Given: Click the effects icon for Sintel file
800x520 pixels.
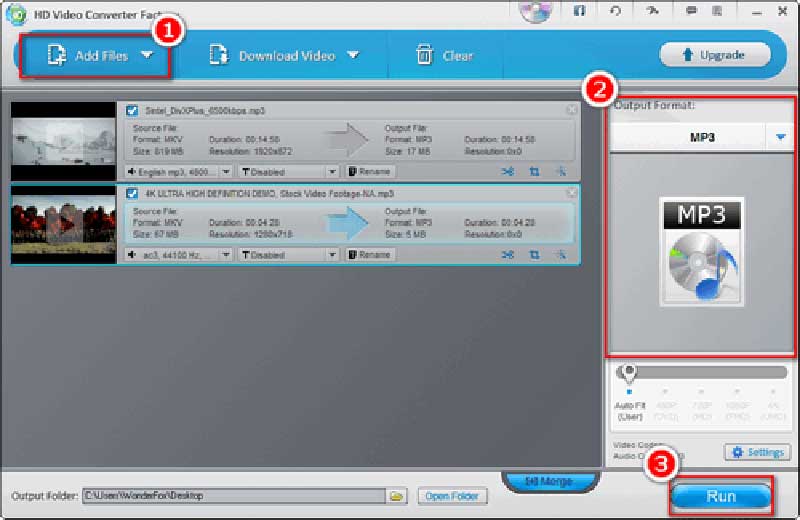Looking at the screenshot, I should [x=561, y=171].
